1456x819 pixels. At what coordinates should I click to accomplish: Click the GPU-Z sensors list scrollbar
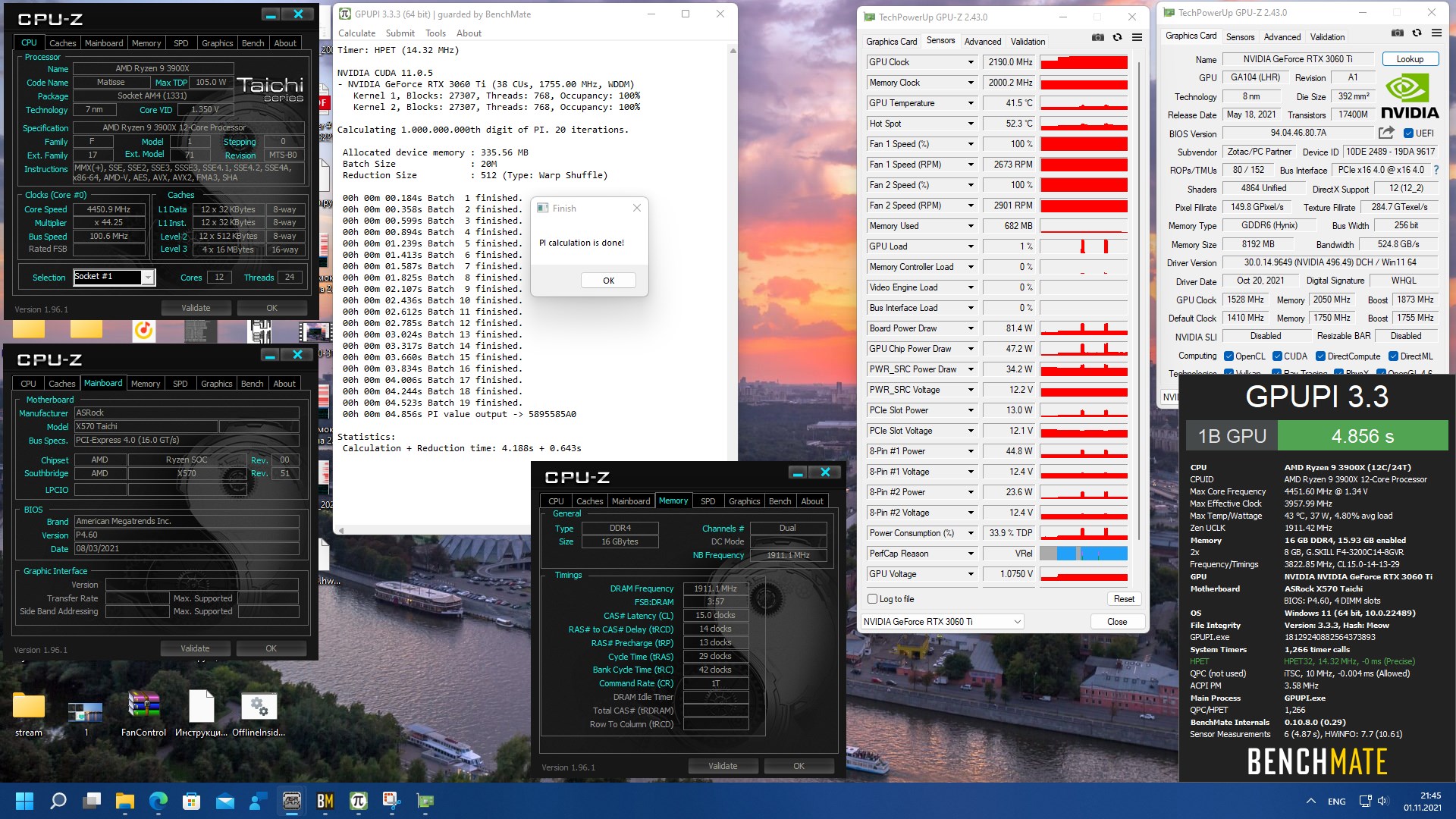click(x=1138, y=300)
